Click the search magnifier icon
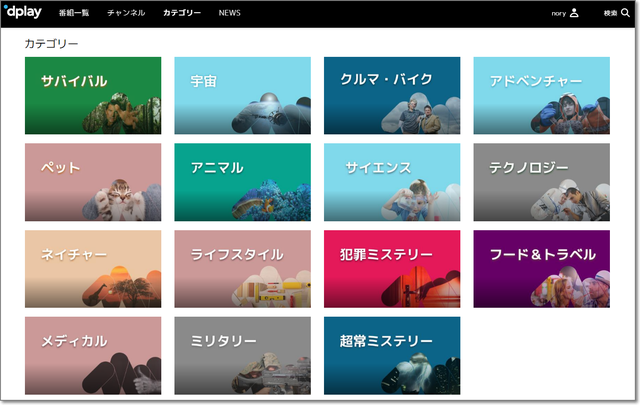640x405 pixels. [x=627, y=14]
